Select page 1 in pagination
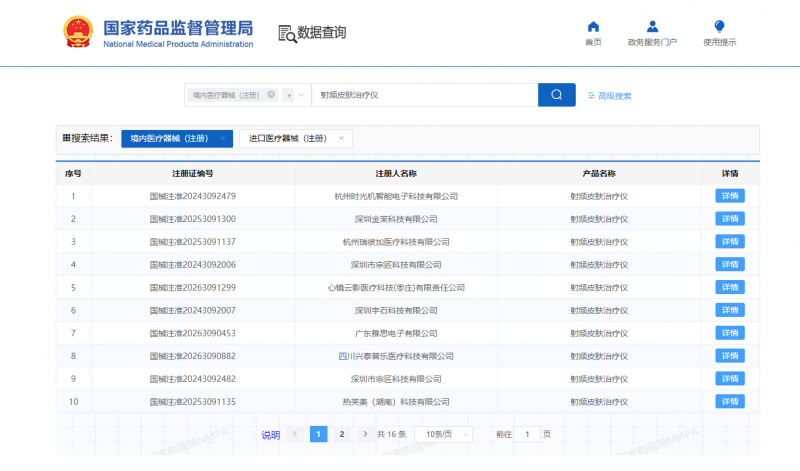The image size is (800, 471). pyautogui.click(x=318, y=434)
